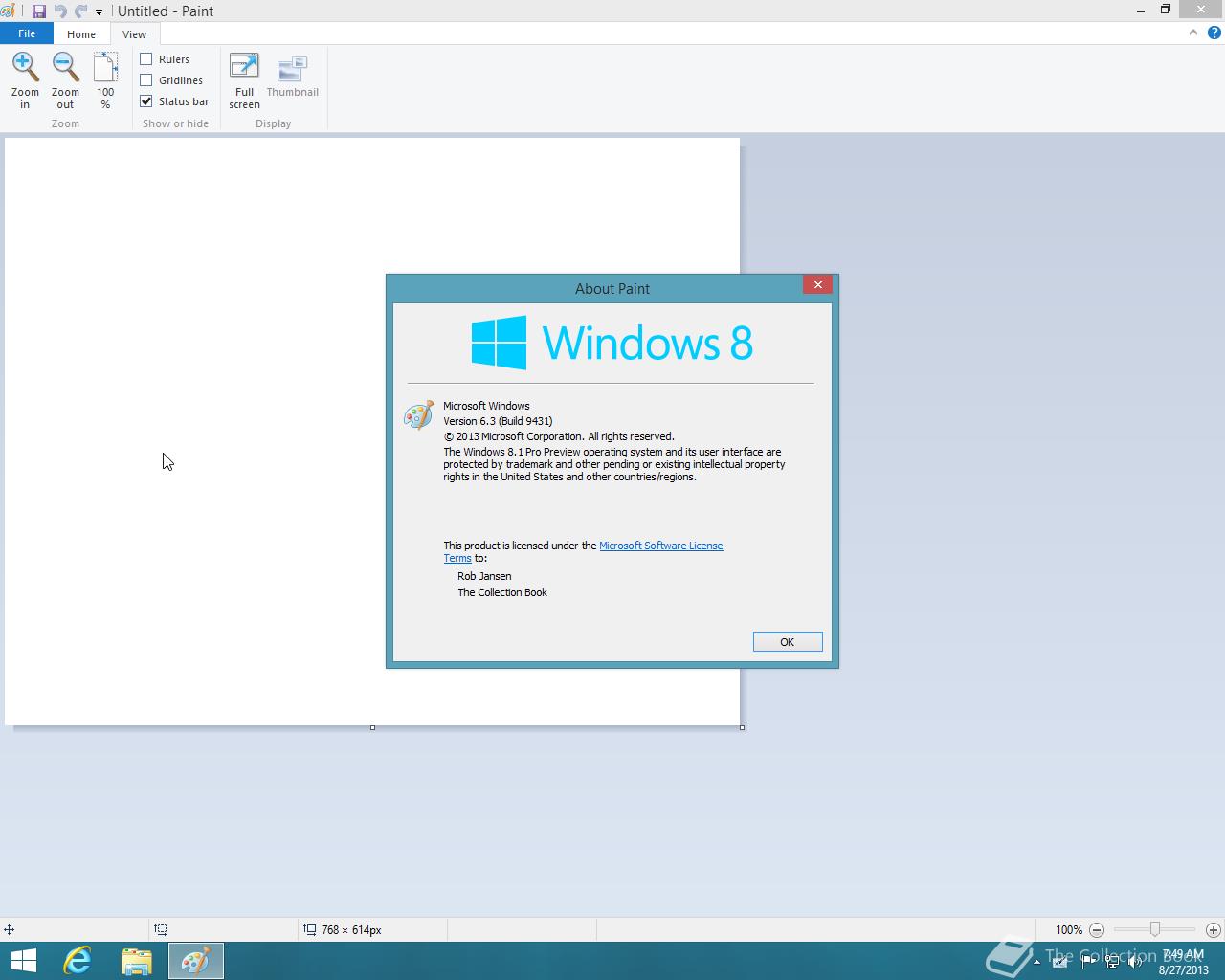Reset view with the 100% button
The image size is (1225, 980).
pos(105,80)
